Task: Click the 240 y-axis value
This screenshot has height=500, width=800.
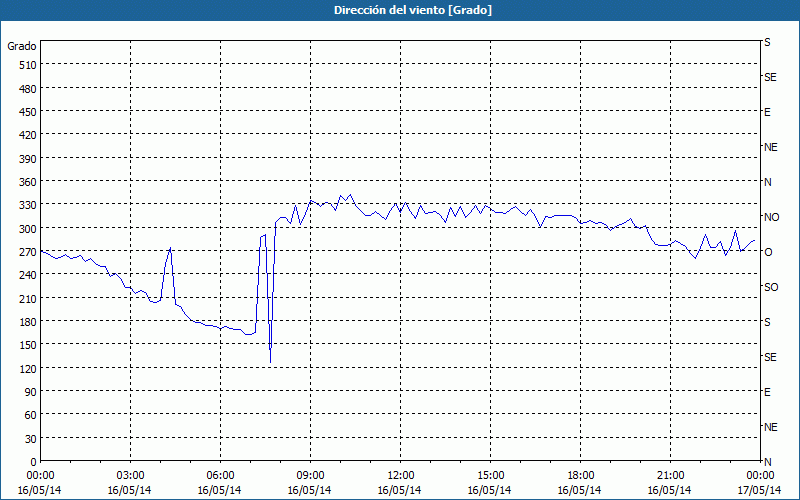Action: pyautogui.click(x=28, y=276)
